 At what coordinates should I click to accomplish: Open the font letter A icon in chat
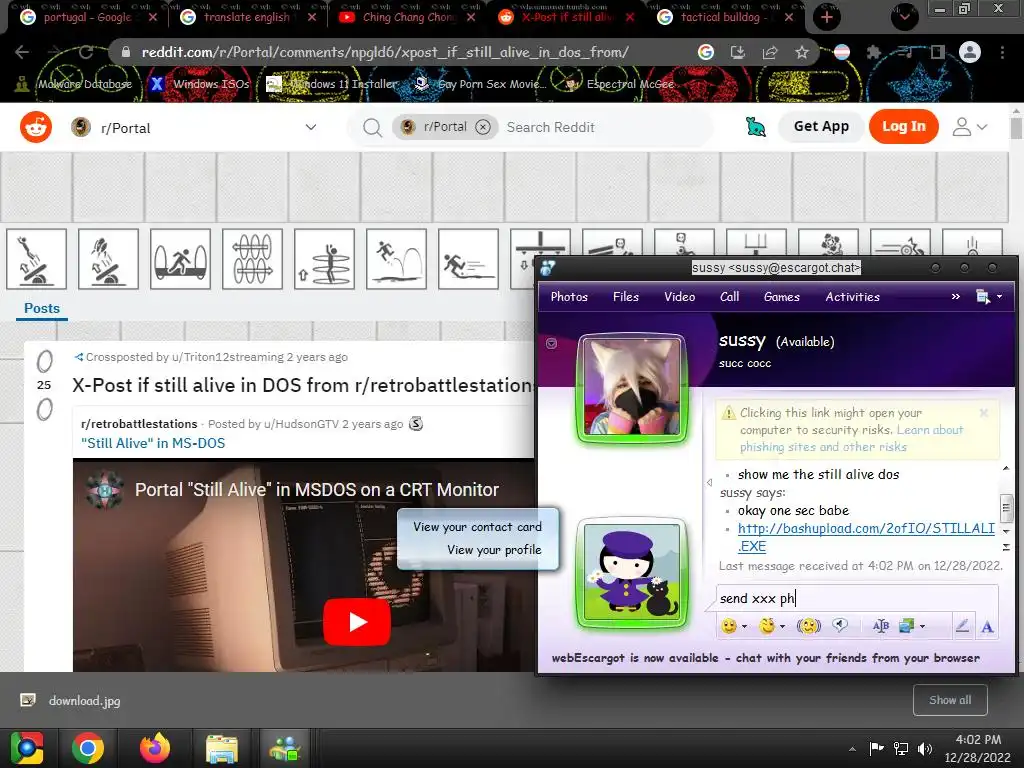pyautogui.click(x=987, y=626)
